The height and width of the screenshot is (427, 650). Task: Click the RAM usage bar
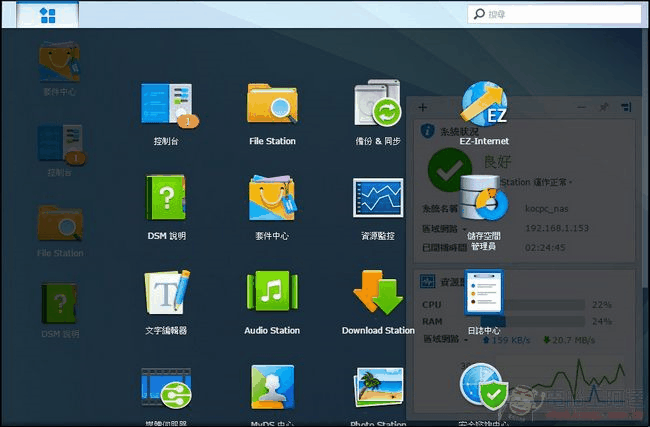[533, 322]
